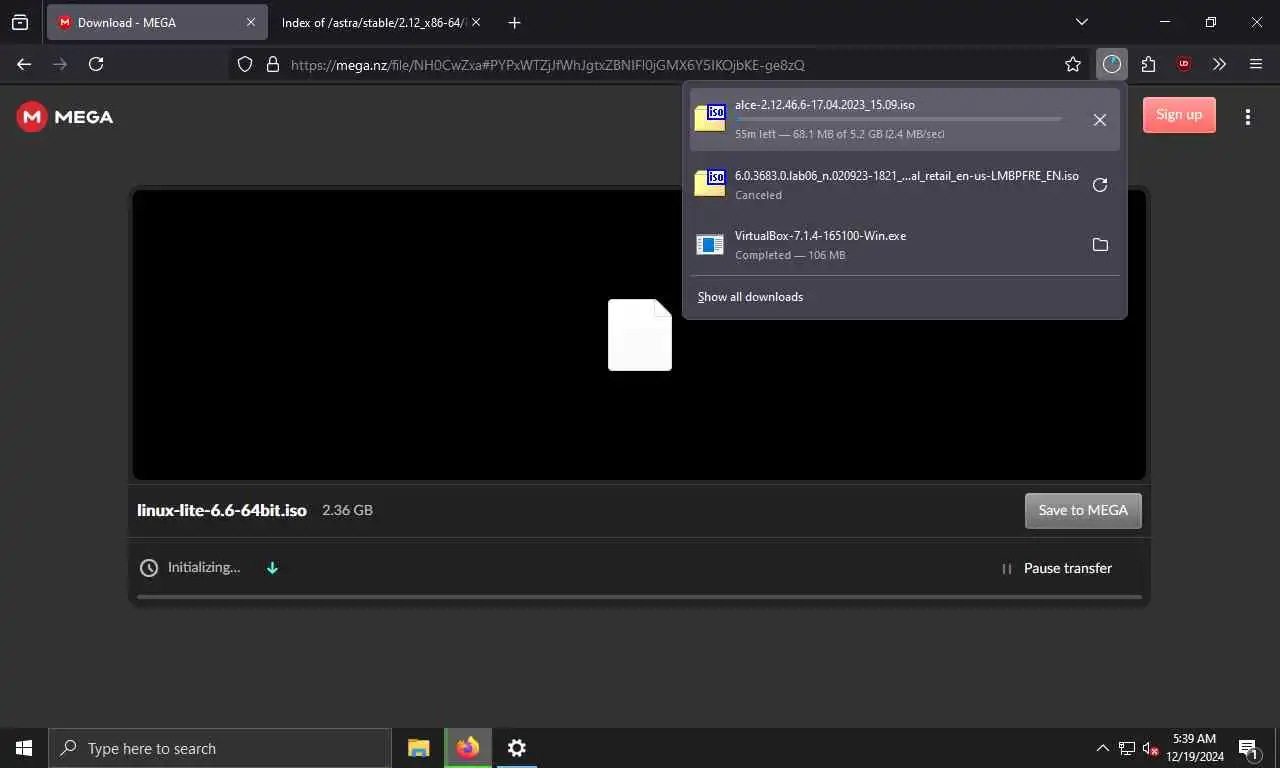Cancel the alce-2.12.46.6 ISO download
This screenshot has width=1280, height=768.
[x=1100, y=120]
